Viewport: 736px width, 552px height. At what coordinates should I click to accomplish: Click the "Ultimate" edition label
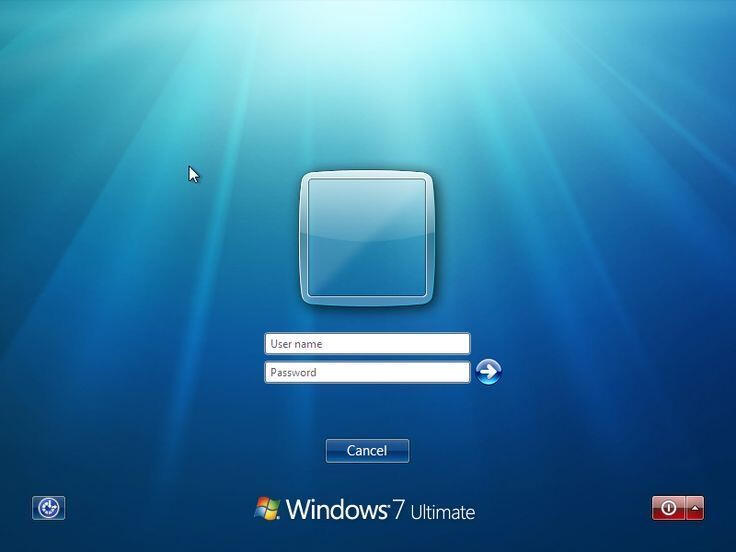[x=442, y=512]
